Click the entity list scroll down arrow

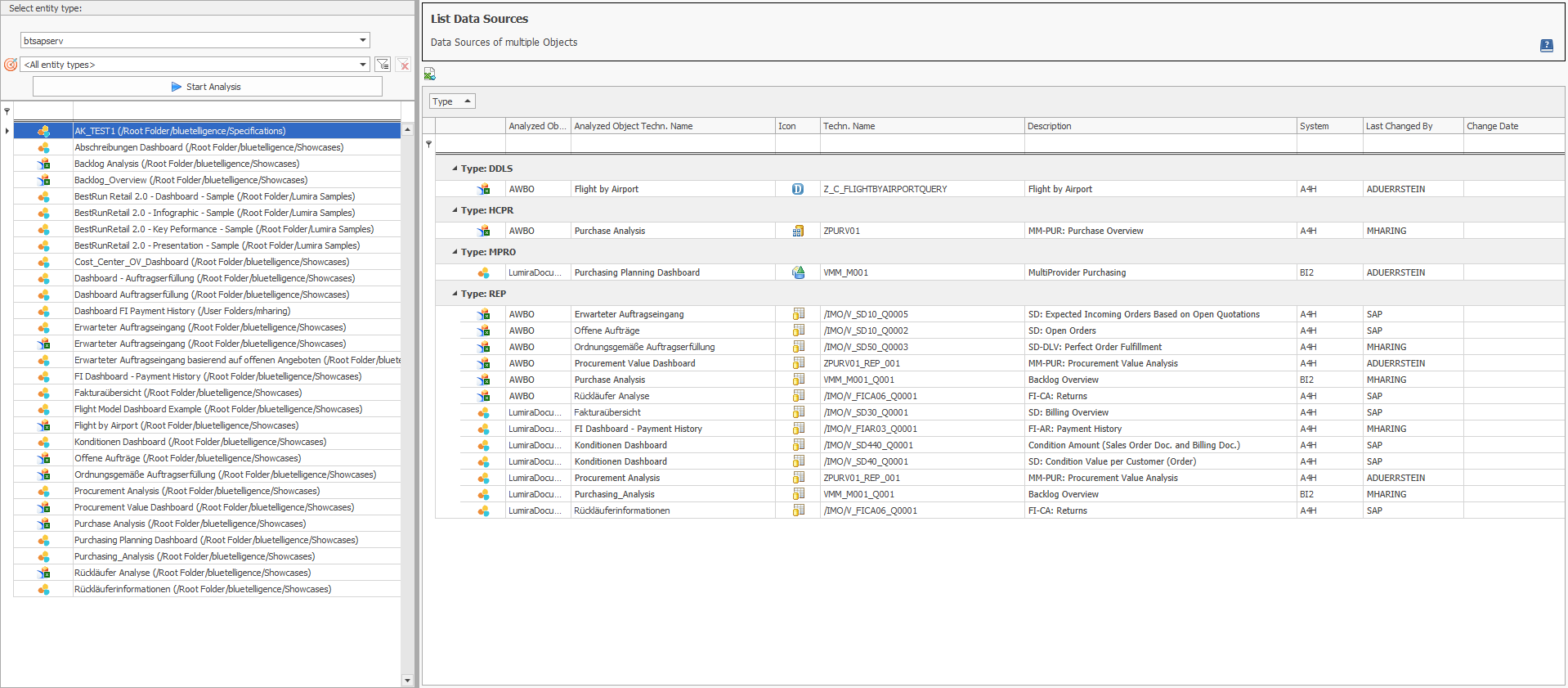407,680
